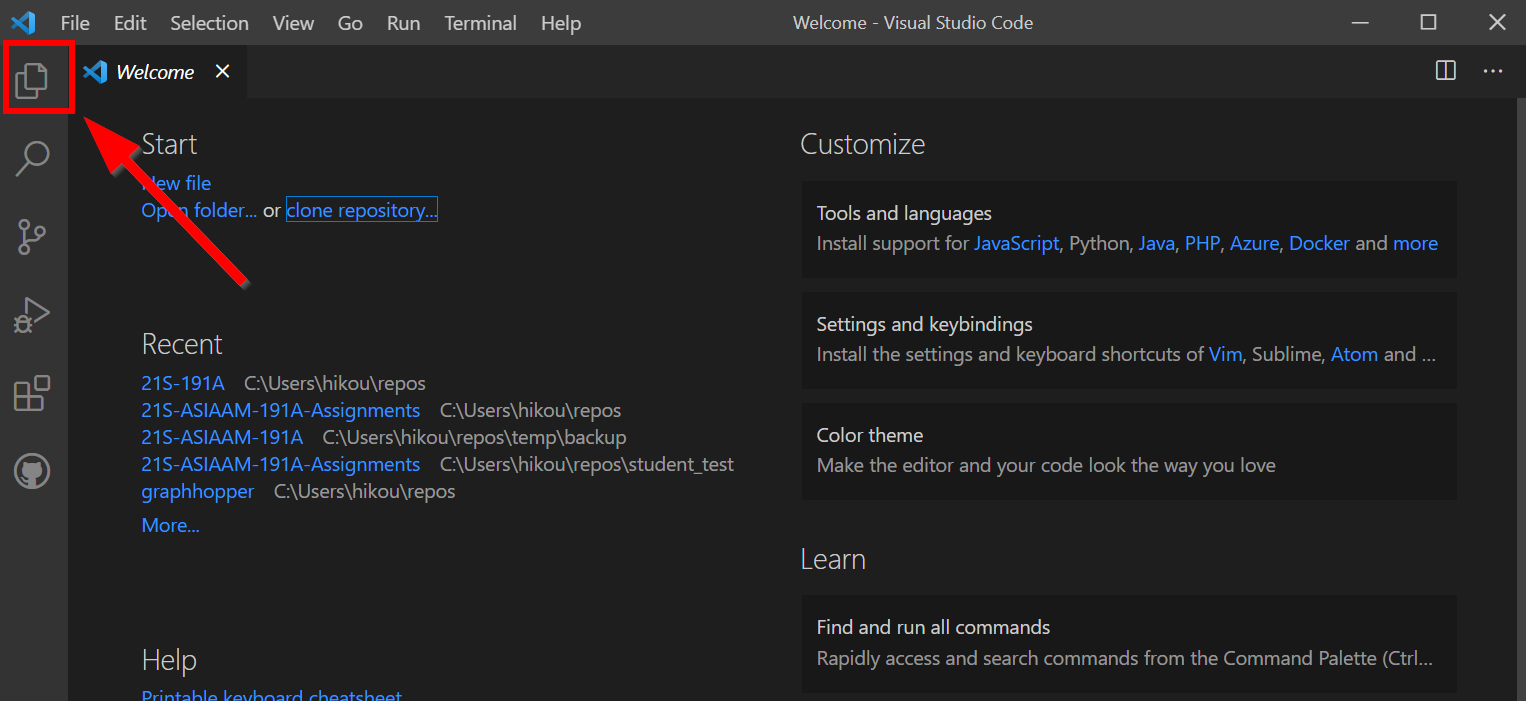This screenshot has height=701, width=1526.
Task: Open the File menu
Action: click(x=75, y=23)
